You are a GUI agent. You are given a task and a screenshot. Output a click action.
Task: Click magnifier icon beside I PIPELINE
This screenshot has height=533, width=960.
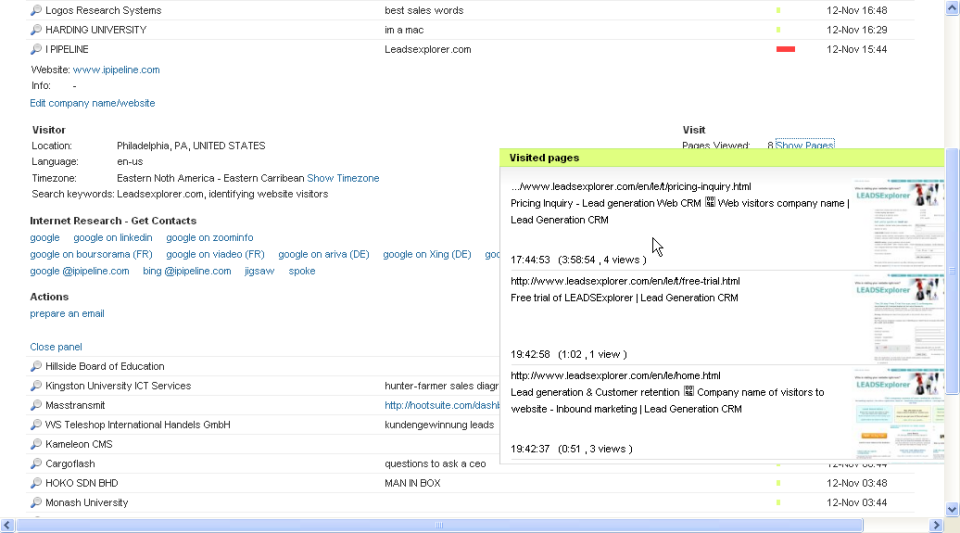[36, 50]
